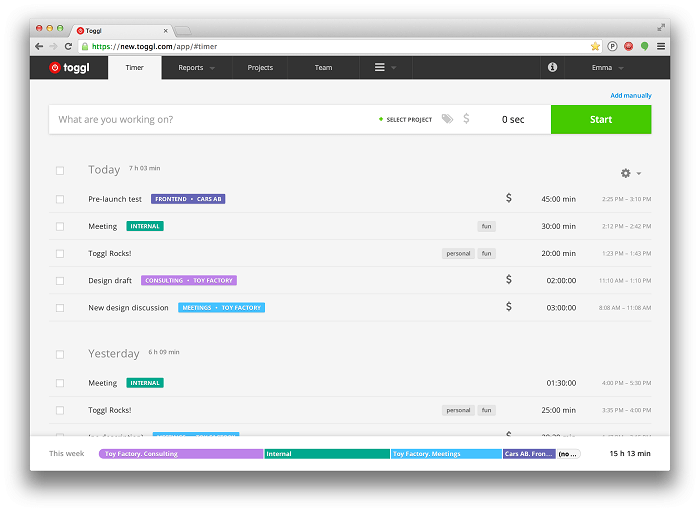Screen dimensions: 700x512
Task: Open the settings gear beside Today
Action: click(x=625, y=173)
